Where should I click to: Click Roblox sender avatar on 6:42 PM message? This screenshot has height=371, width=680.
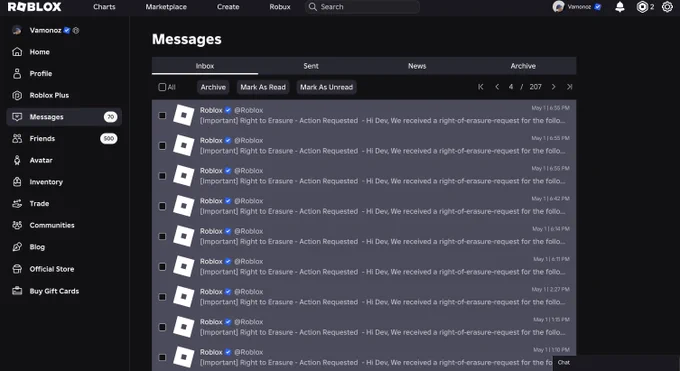183,206
